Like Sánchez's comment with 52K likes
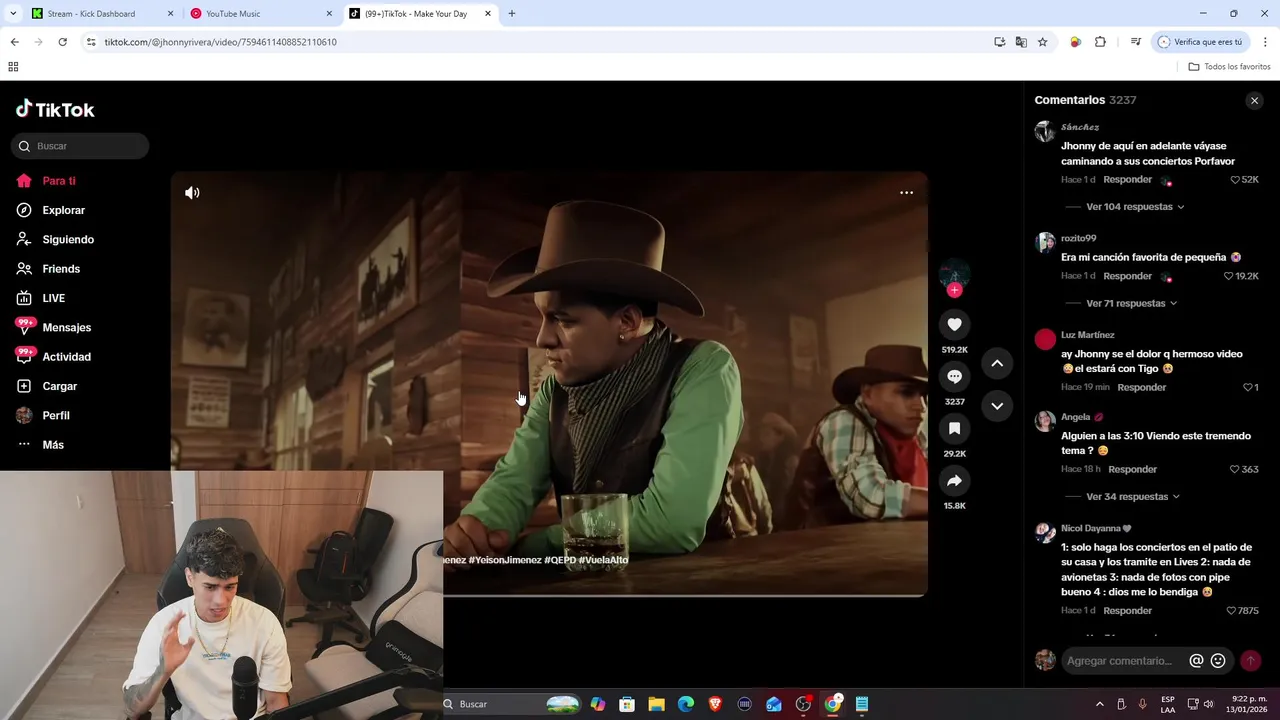 [1236, 180]
